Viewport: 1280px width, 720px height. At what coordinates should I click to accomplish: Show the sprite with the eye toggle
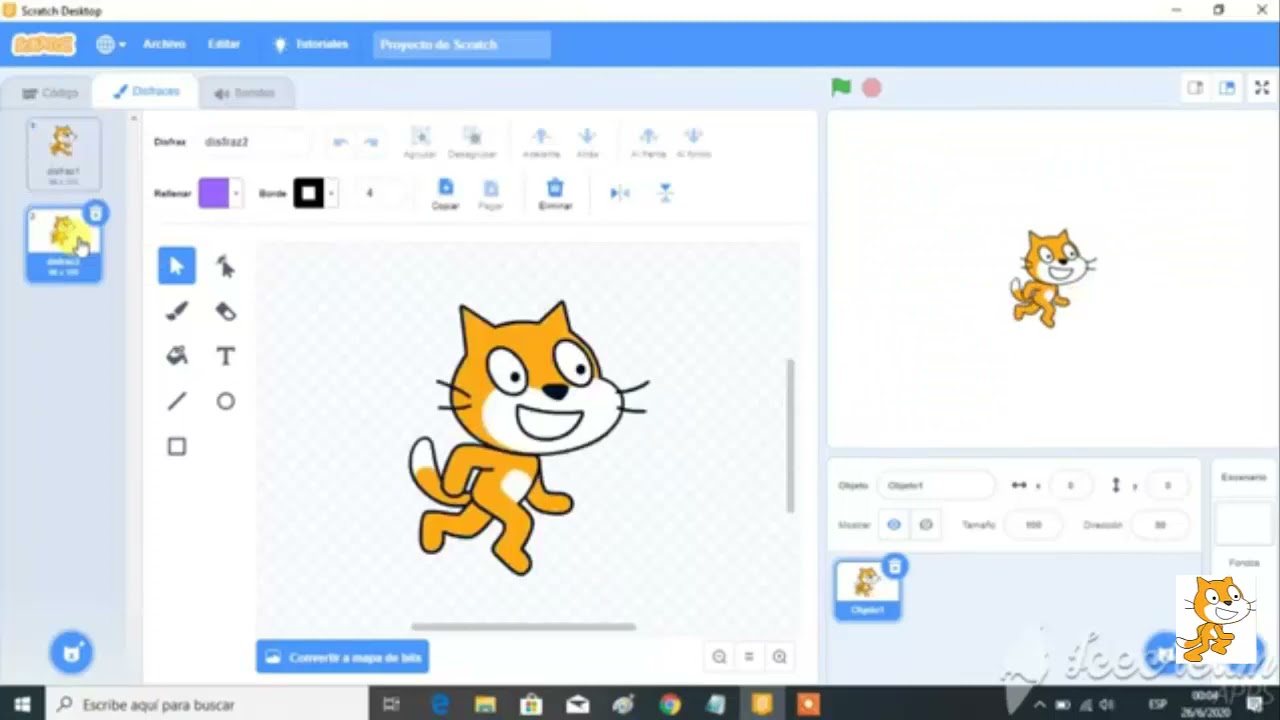pyautogui.click(x=894, y=524)
